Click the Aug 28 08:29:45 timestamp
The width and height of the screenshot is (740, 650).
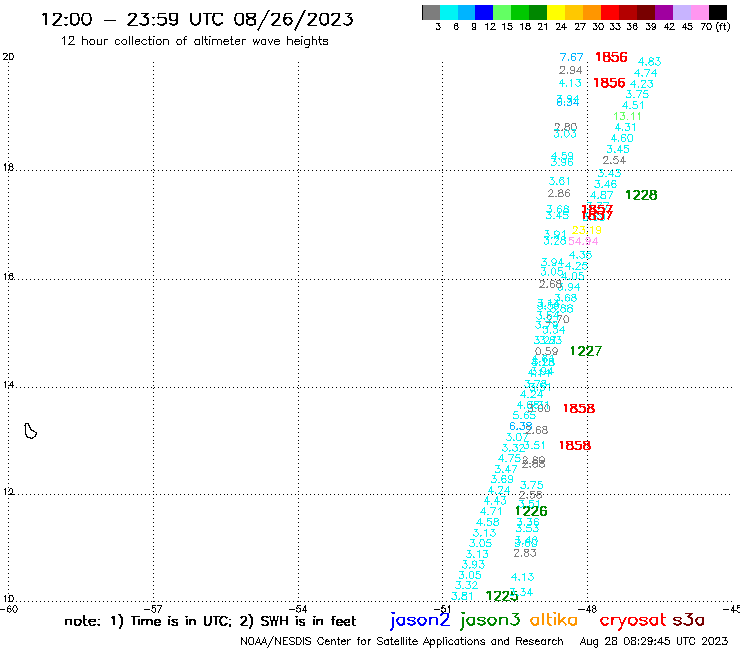tap(654, 641)
